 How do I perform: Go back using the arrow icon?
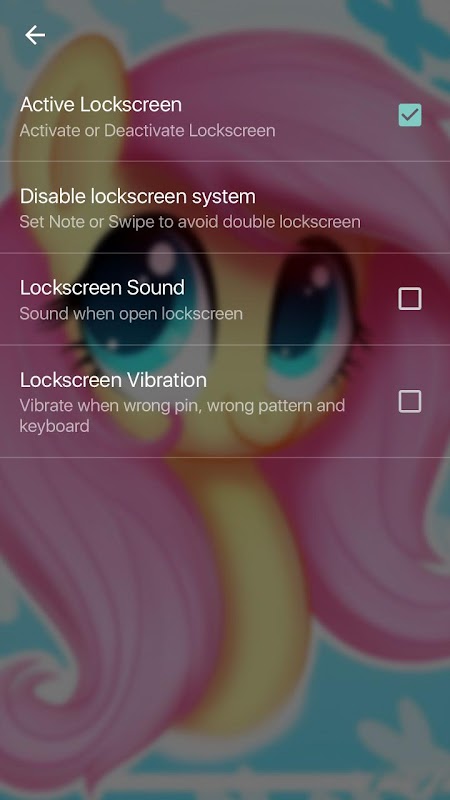coord(35,35)
